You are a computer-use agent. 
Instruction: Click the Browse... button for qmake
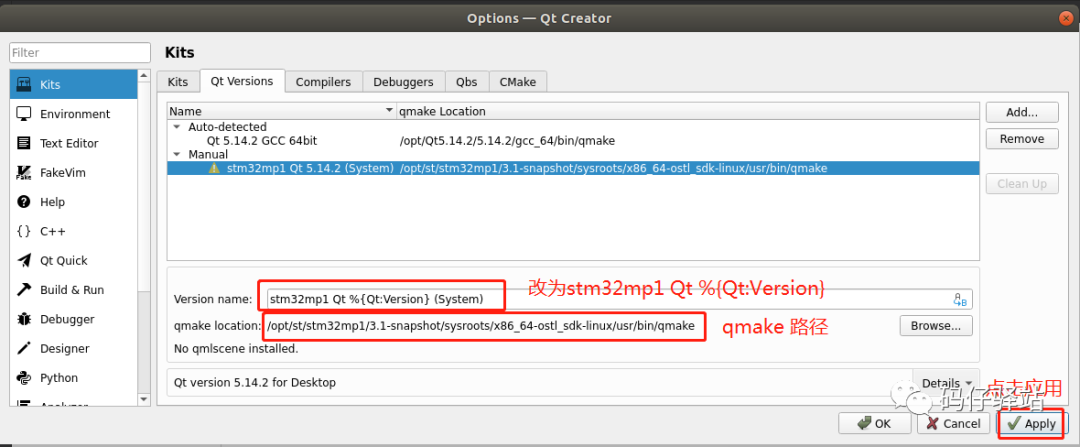point(935,325)
